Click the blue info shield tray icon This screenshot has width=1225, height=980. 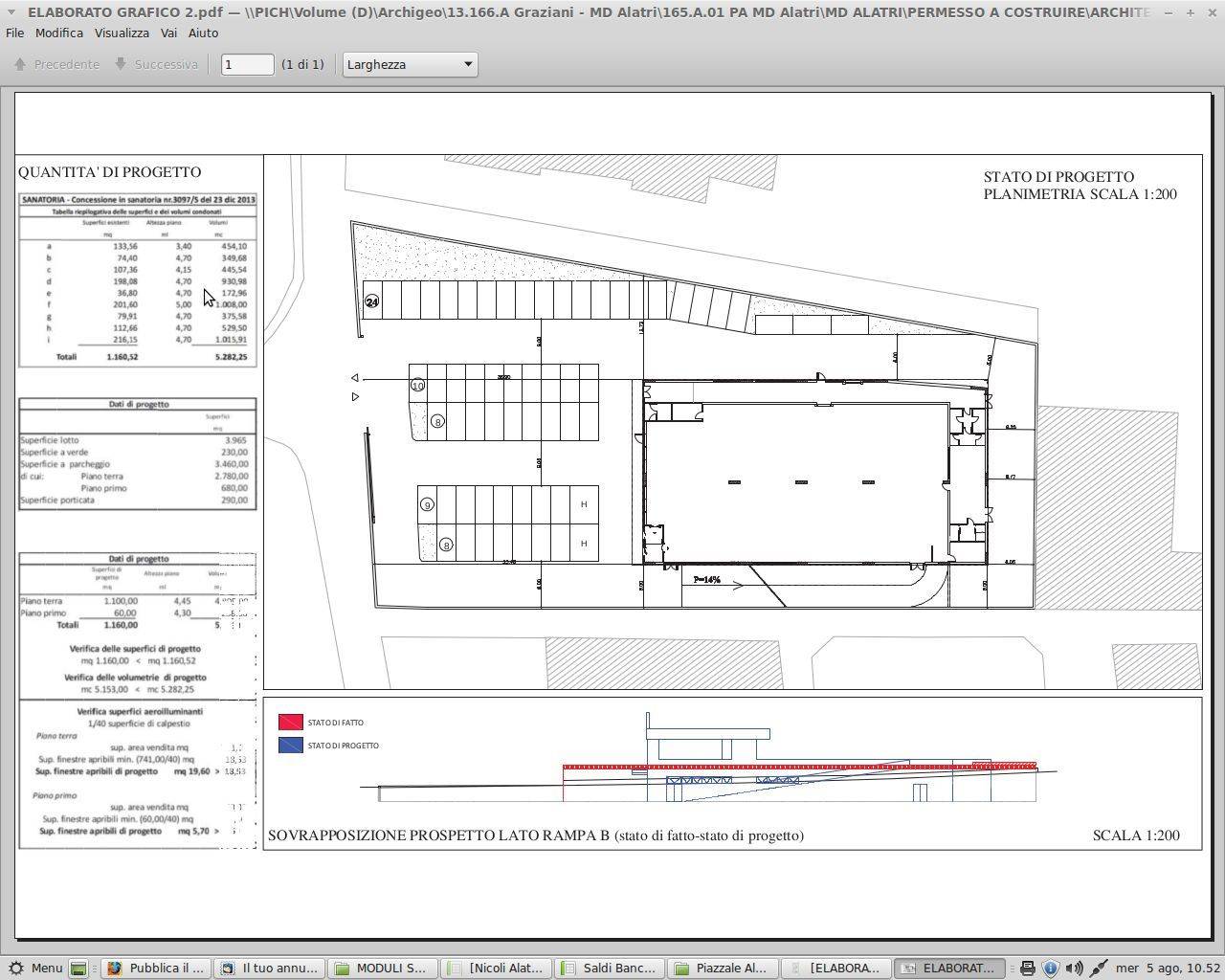1050,969
